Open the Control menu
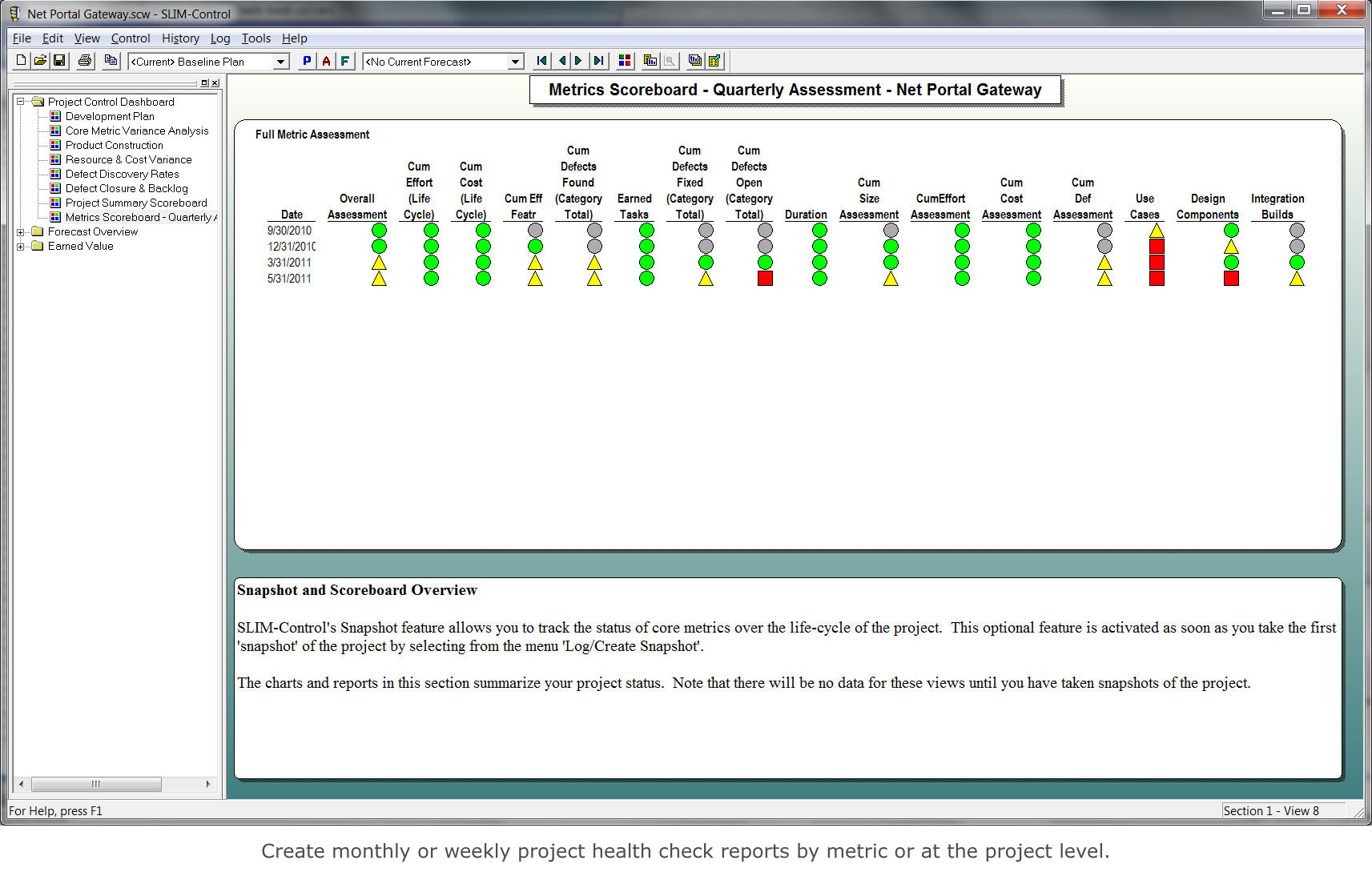 point(131,38)
